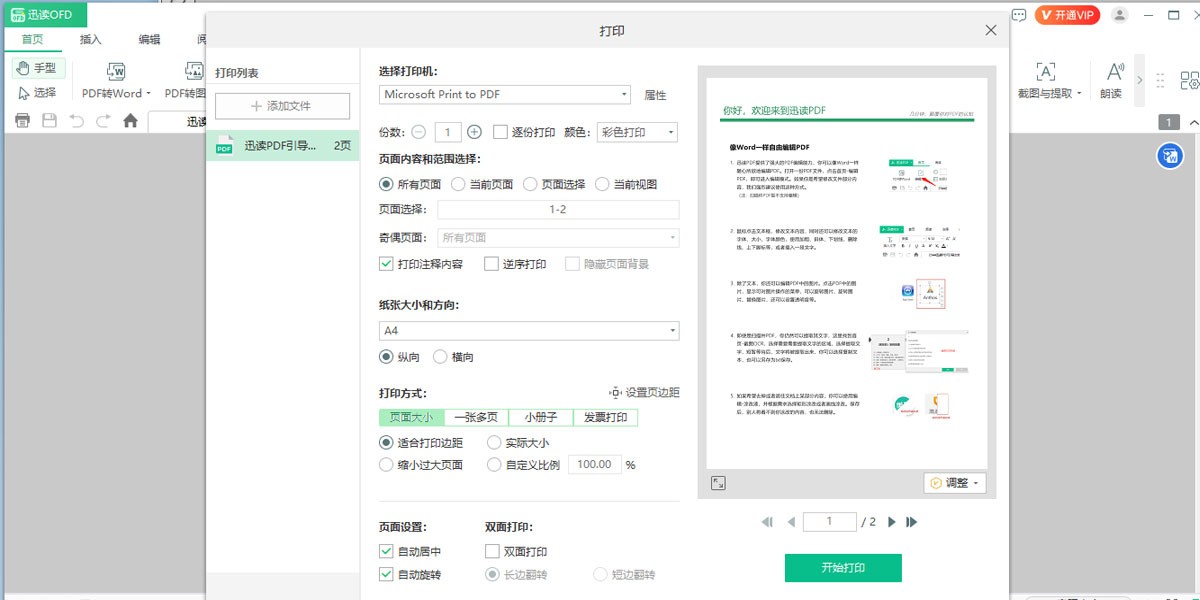1200x600 pixels.
Task: Switch to the 小册子 print mode tab
Action: (540, 417)
